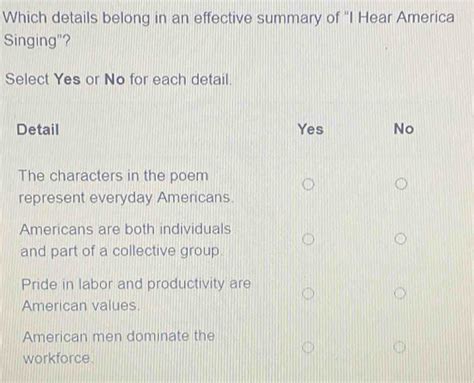Click the 'American men dominate the workforce' text

coord(119,347)
